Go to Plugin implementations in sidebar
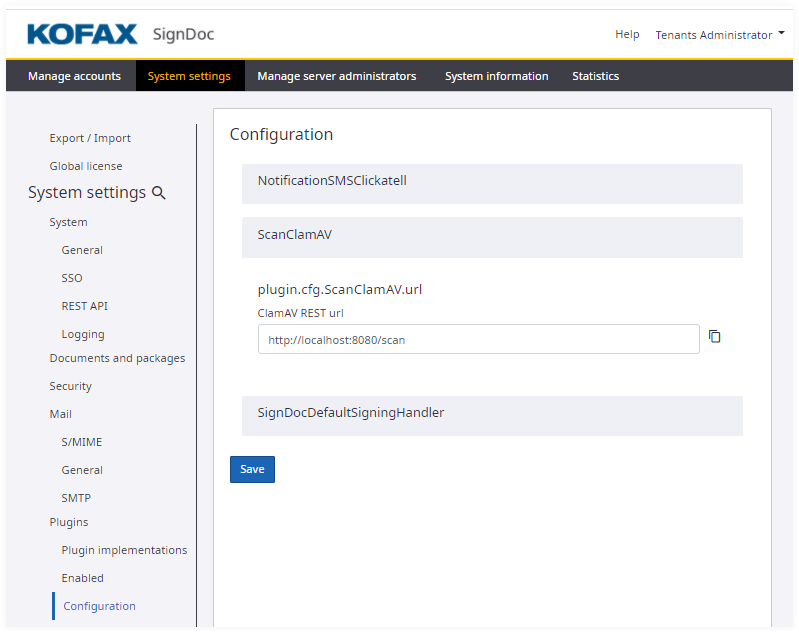The height and width of the screenshot is (633, 799). [124, 551]
